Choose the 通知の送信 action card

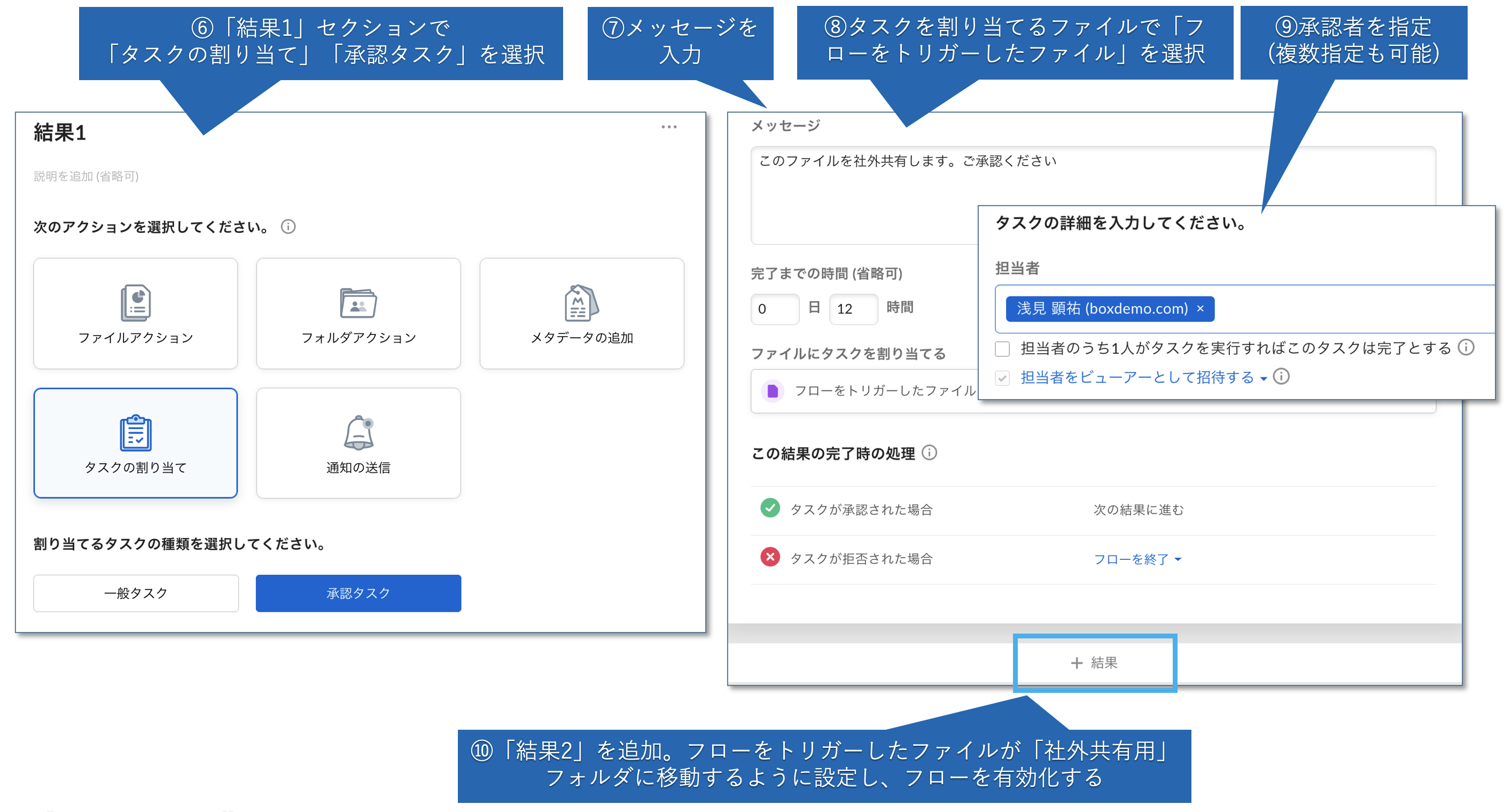click(358, 443)
